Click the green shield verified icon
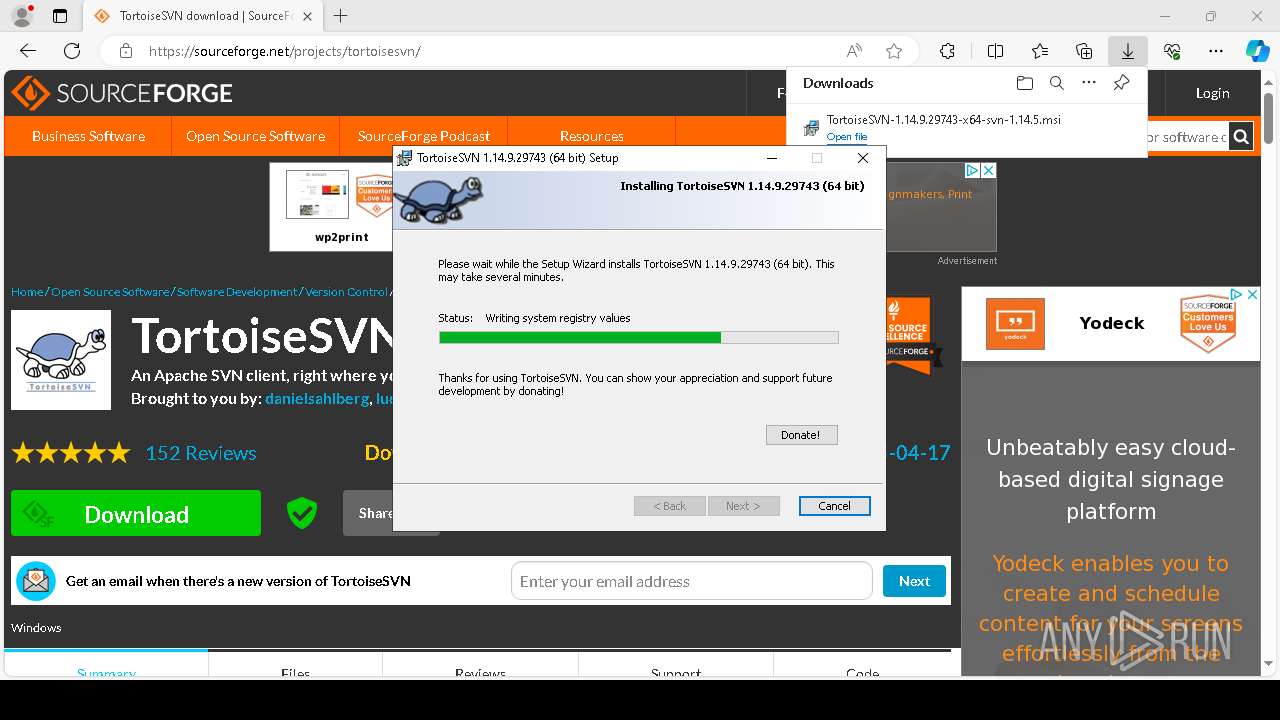 pos(302,513)
